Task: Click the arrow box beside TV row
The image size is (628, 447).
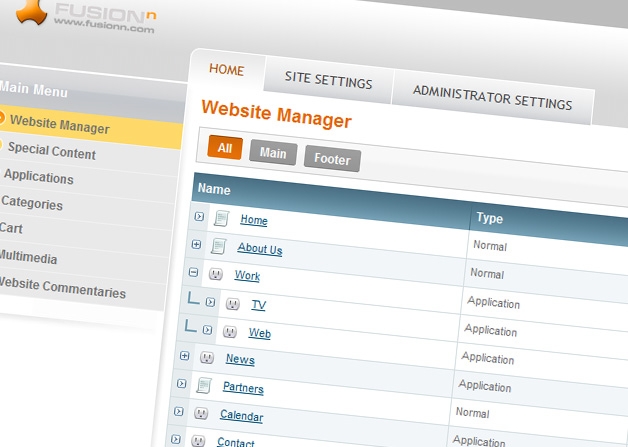Action: (210, 302)
